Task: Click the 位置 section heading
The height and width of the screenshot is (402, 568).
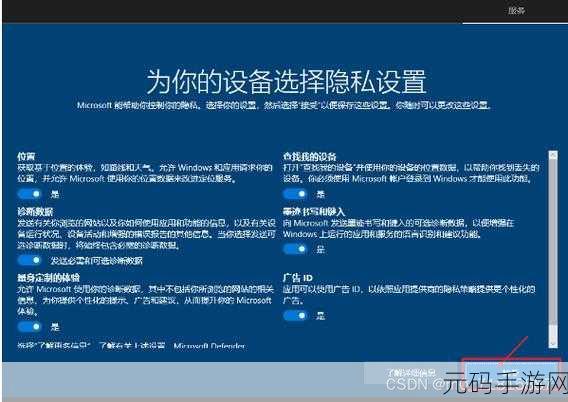Action: click(x=26, y=156)
